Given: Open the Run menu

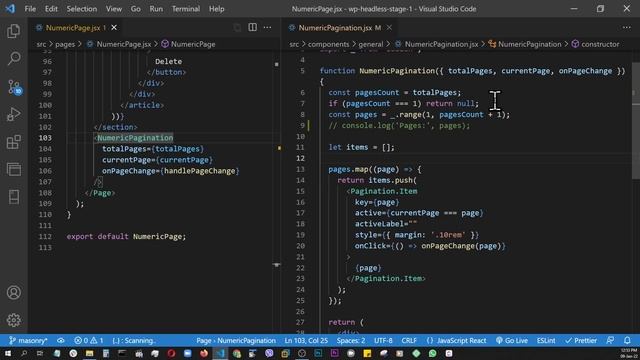Looking at the screenshot, I should tap(156, 9).
